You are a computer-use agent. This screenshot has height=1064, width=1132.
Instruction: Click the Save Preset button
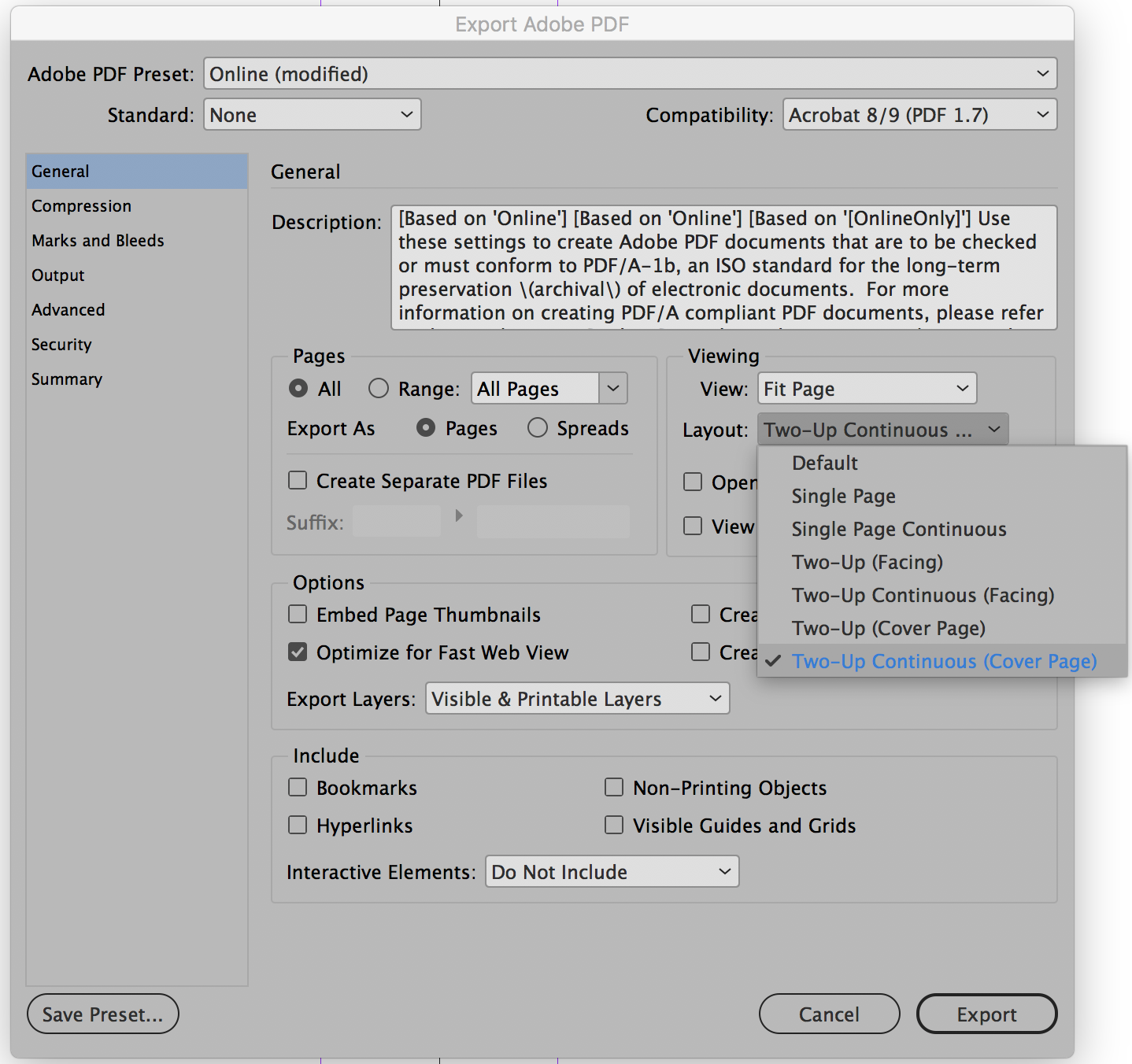coord(103,1014)
